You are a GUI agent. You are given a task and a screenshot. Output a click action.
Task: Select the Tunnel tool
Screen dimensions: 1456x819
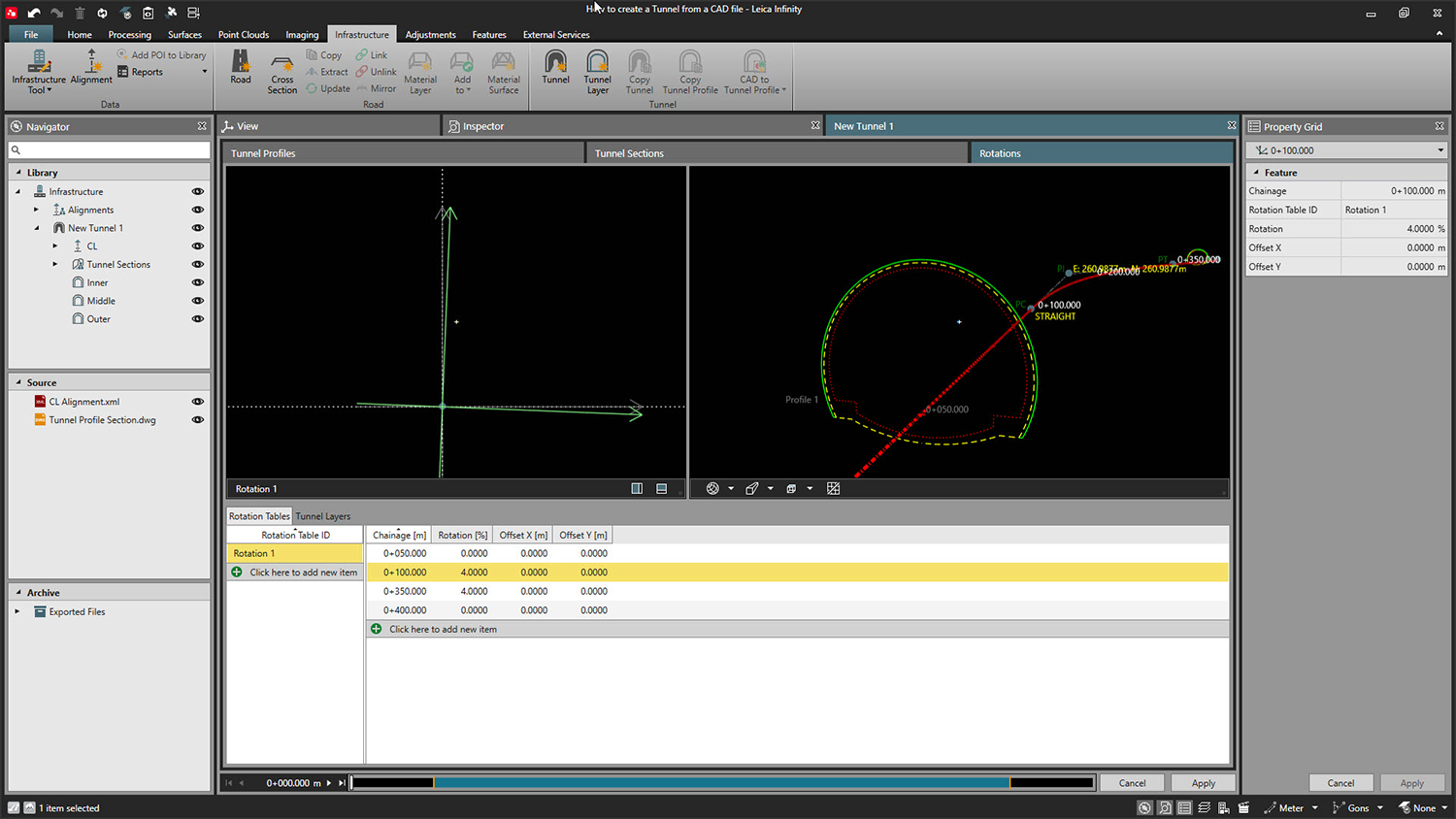click(x=555, y=70)
